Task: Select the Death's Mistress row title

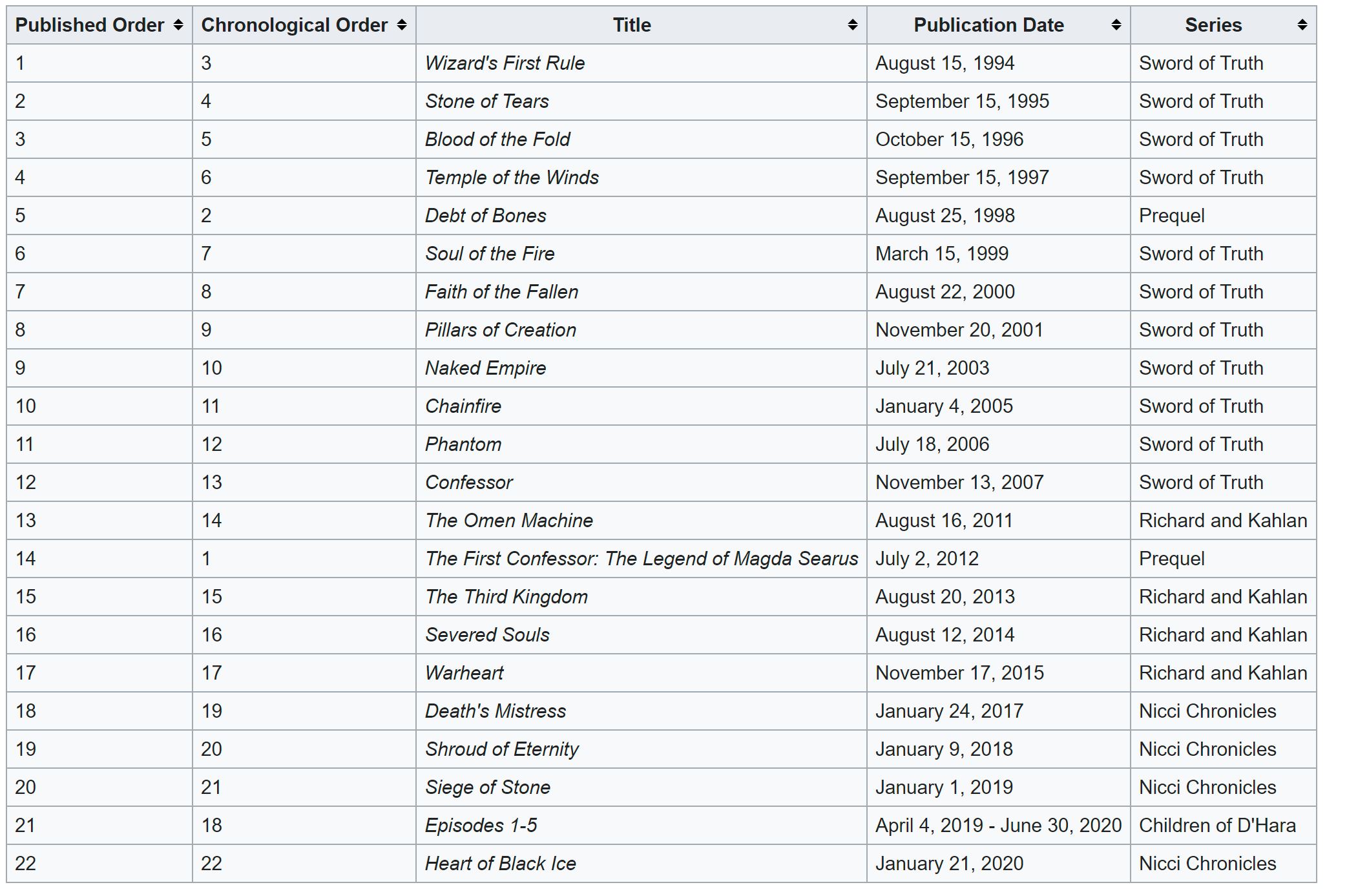Action: (x=495, y=711)
